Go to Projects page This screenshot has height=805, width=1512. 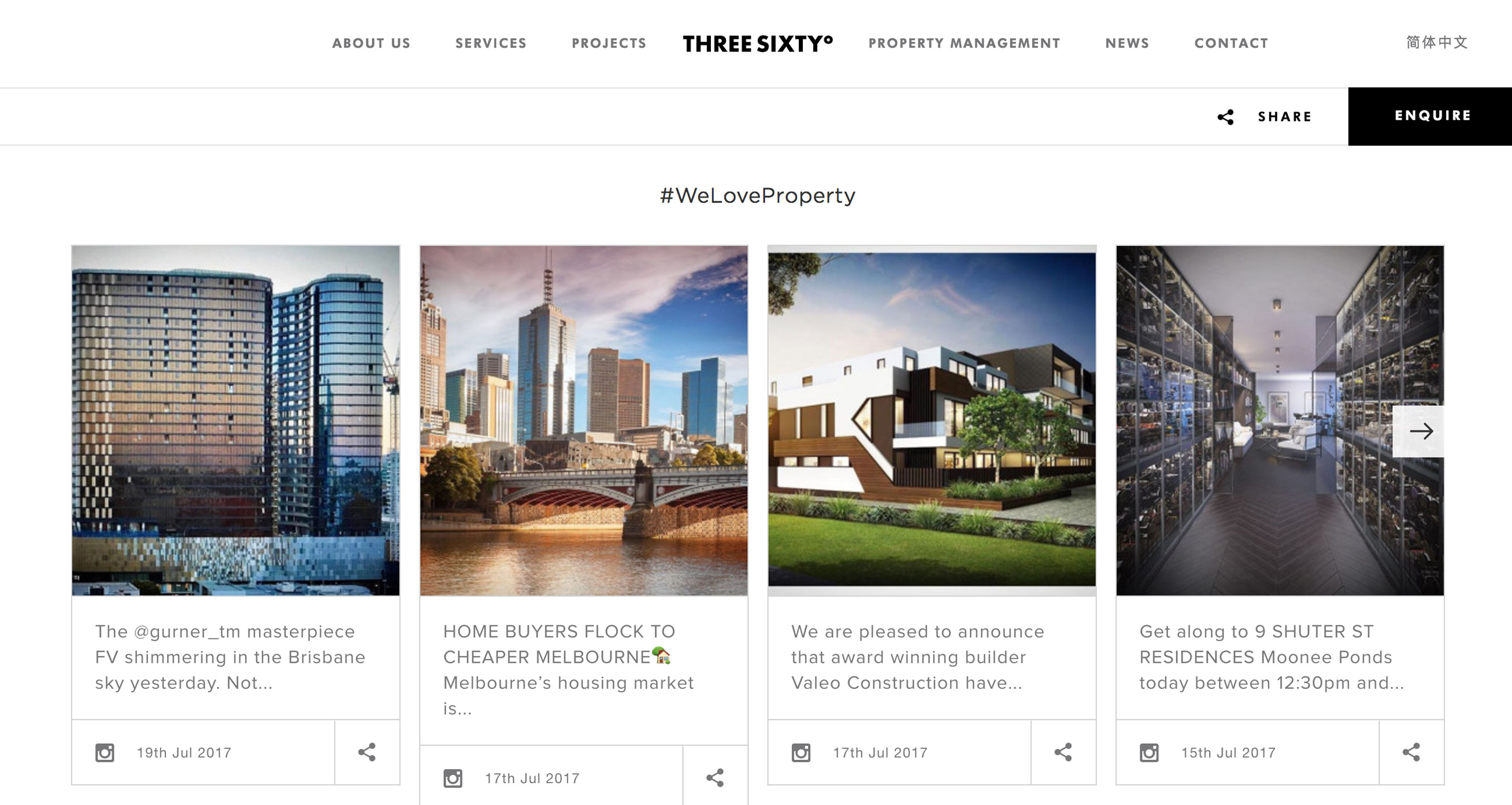click(609, 43)
